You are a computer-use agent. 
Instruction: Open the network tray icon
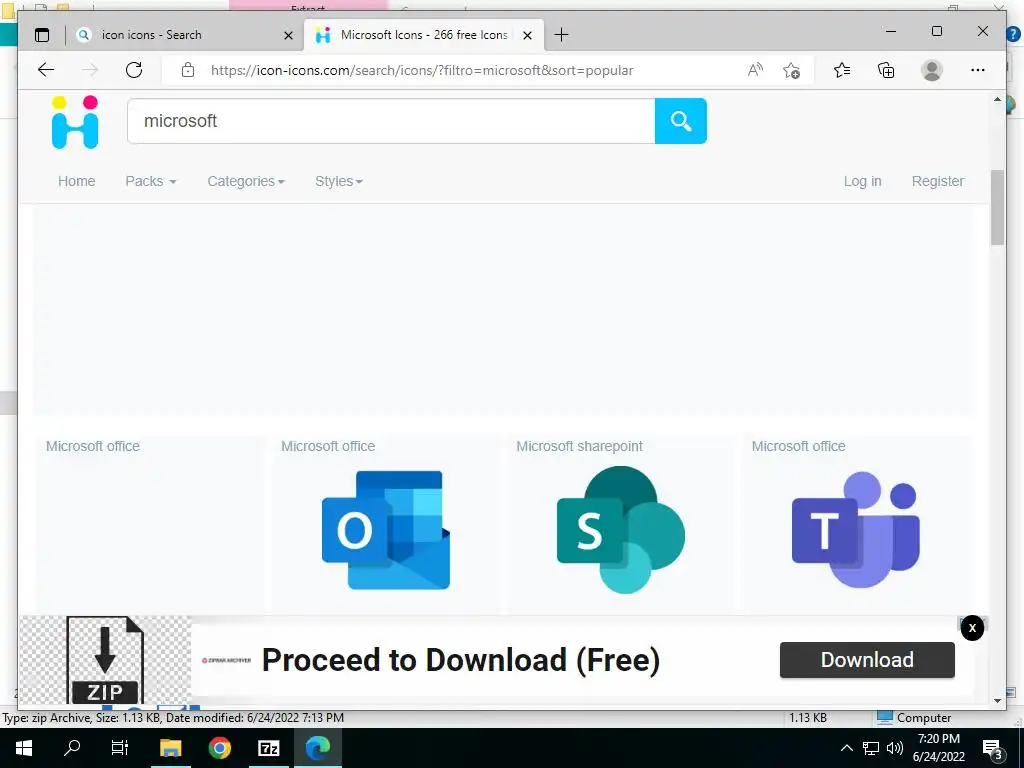click(x=871, y=748)
